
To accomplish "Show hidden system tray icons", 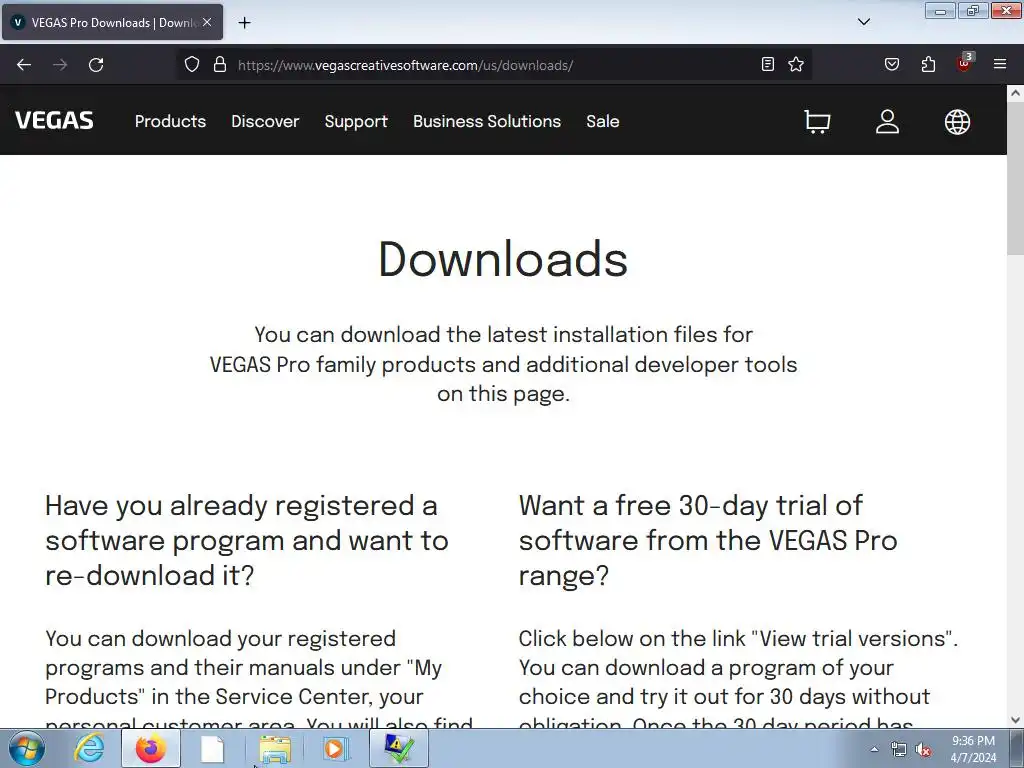I will (x=874, y=750).
